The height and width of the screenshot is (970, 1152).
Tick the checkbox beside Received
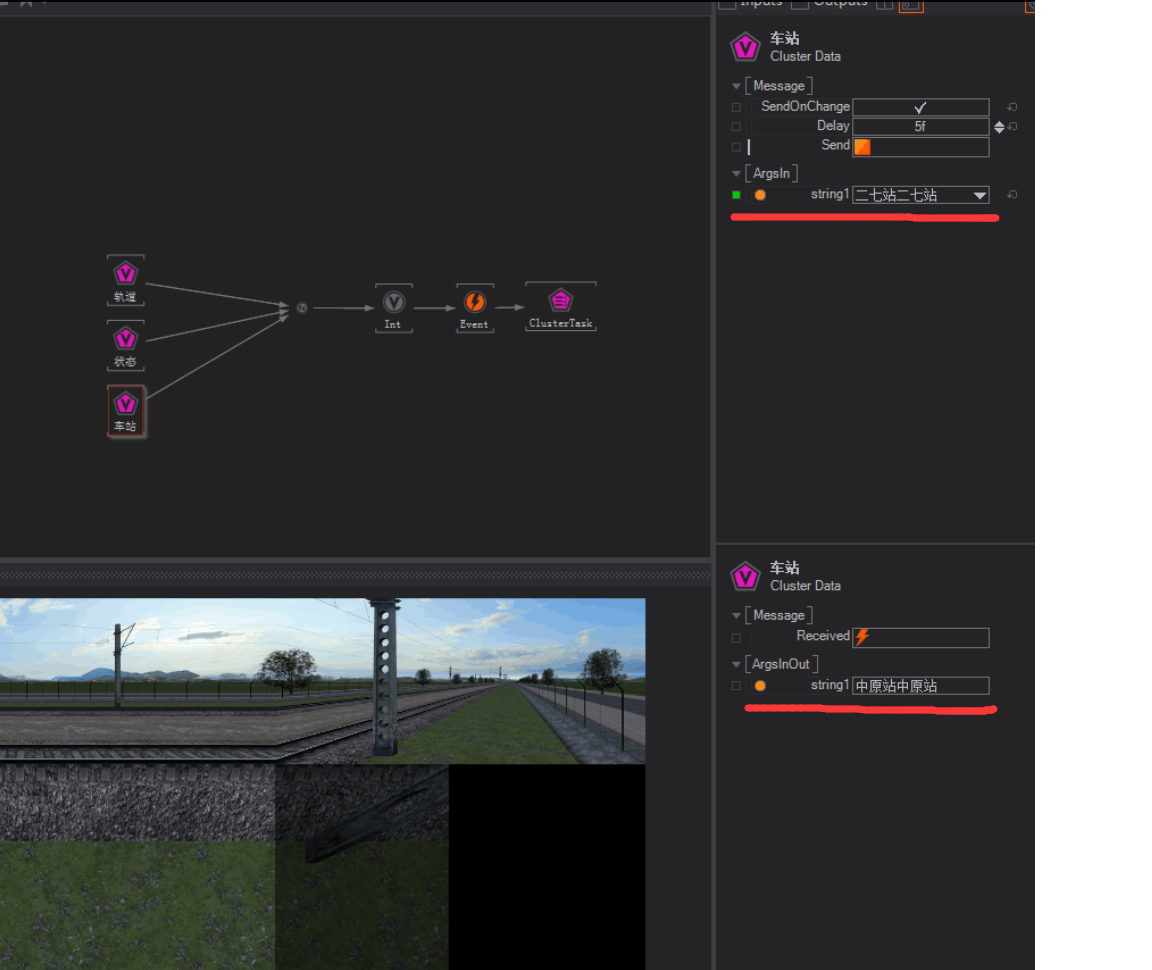click(737, 637)
